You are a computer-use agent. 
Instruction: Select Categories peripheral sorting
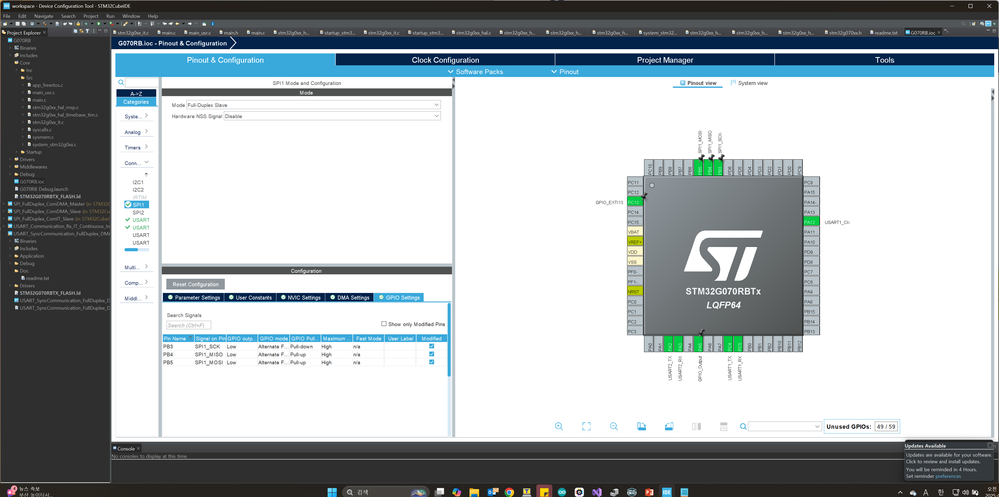(x=136, y=102)
